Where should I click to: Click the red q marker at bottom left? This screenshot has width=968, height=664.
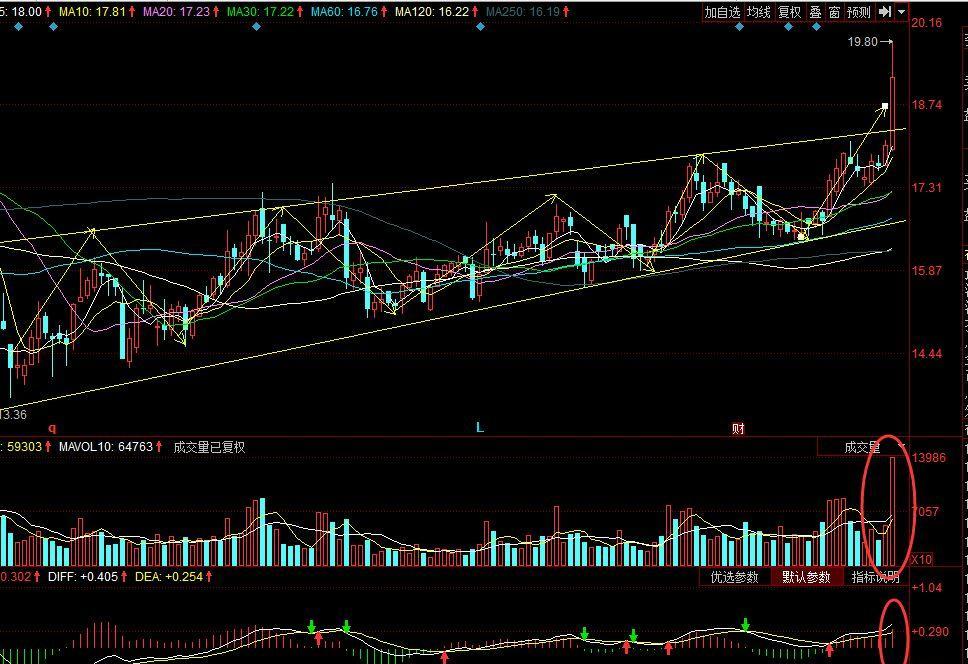(52, 428)
